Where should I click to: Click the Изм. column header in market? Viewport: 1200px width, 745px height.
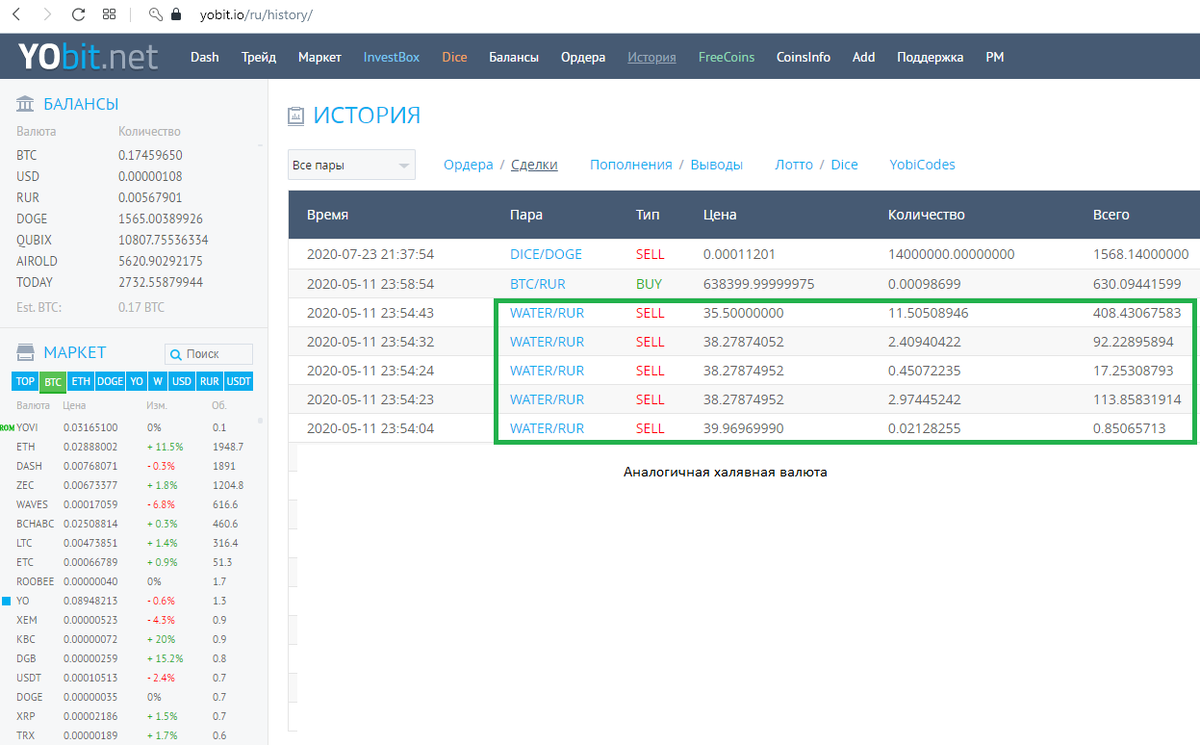tap(157, 406)
